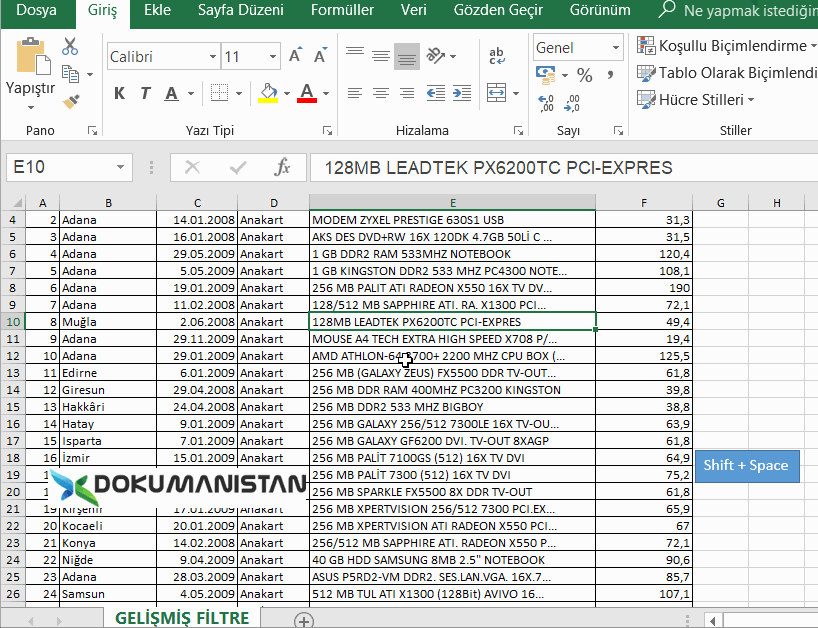
Task: Open Pano dialog launcher
Action: point(93,130)
